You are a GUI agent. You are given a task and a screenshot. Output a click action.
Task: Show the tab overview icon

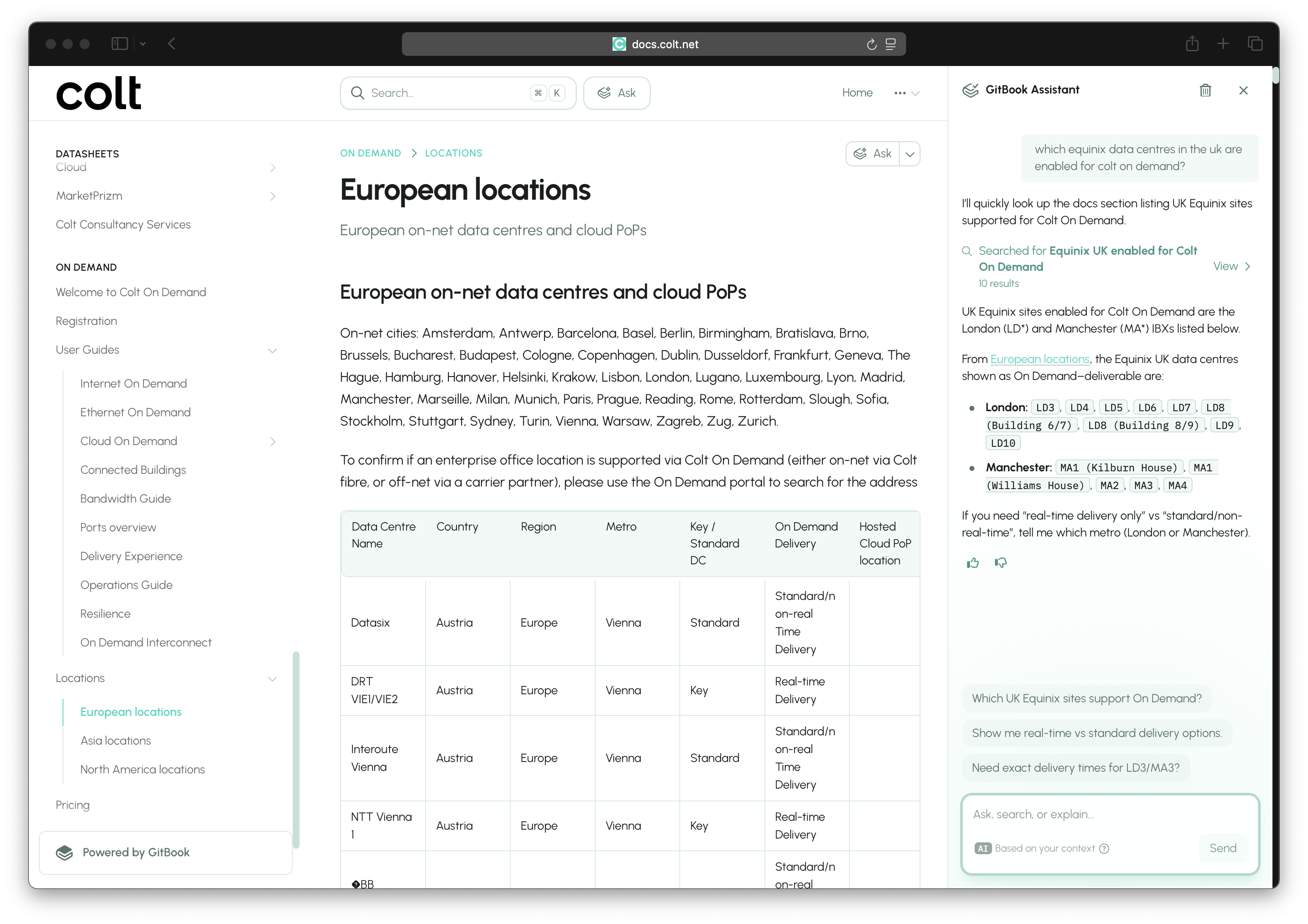click(1255, 44)
